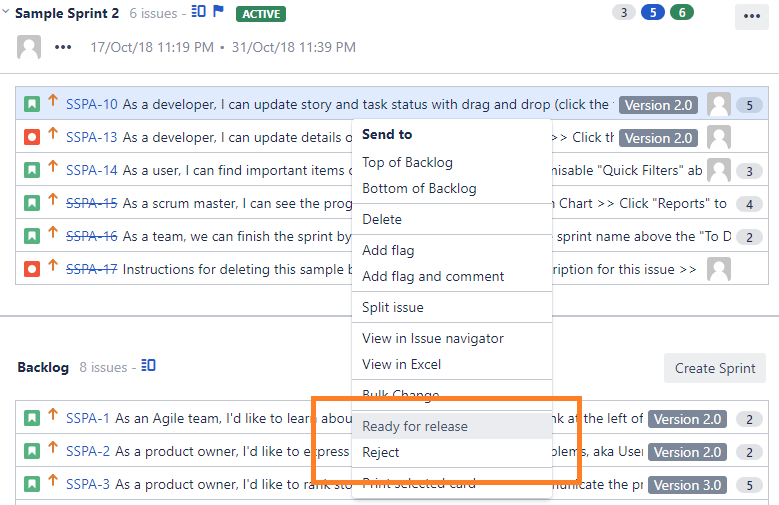Choose Top of Backlog in context menu
The height and width of the screenshot is (505, 779).
[452, 163]
